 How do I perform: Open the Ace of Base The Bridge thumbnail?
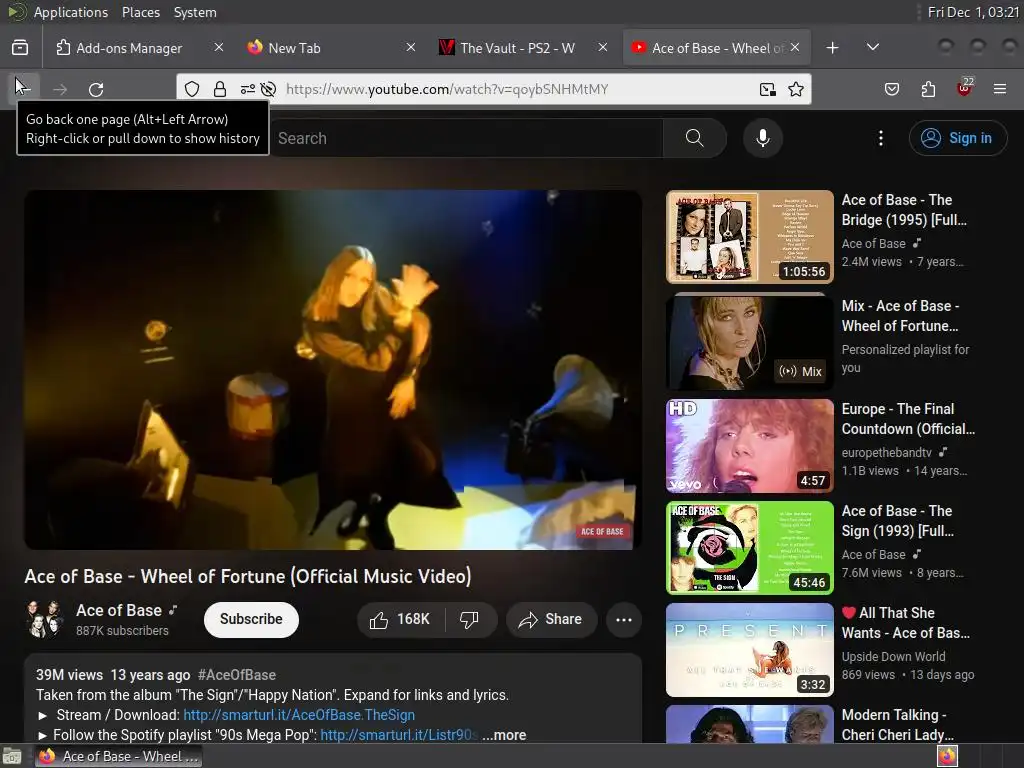(x=750, y=236)
